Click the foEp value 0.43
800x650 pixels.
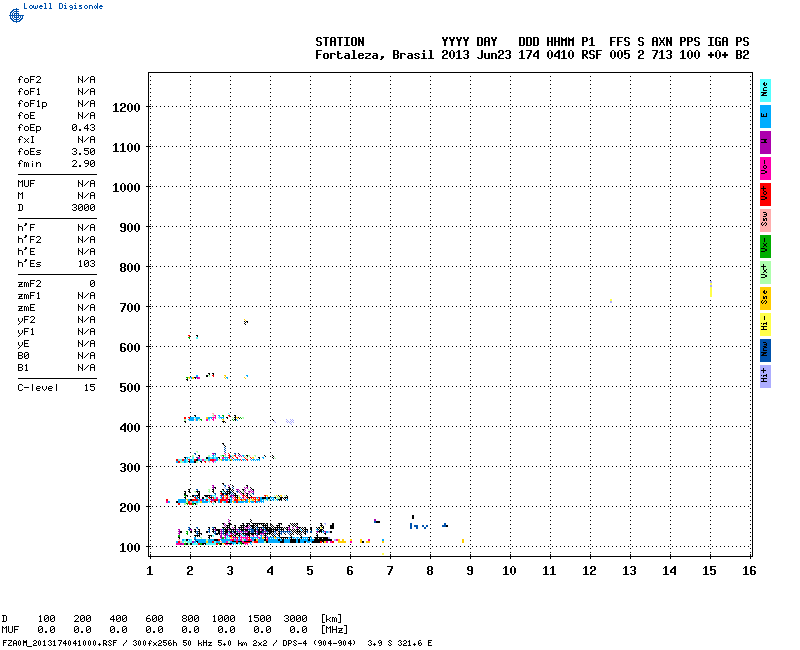click(x=84, y=128)
